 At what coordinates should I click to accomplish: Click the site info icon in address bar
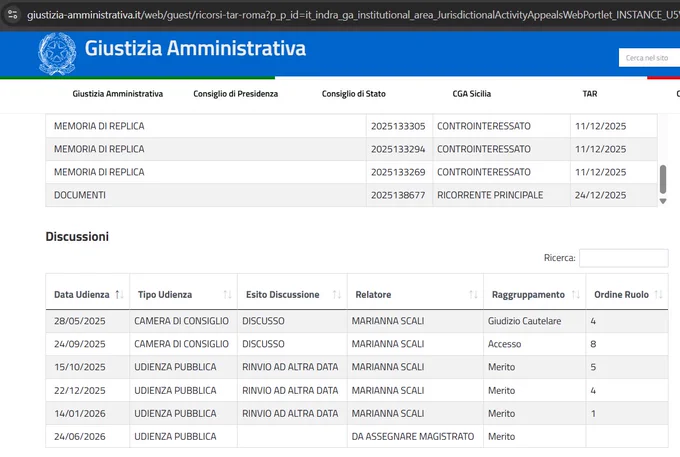point(12,15)
